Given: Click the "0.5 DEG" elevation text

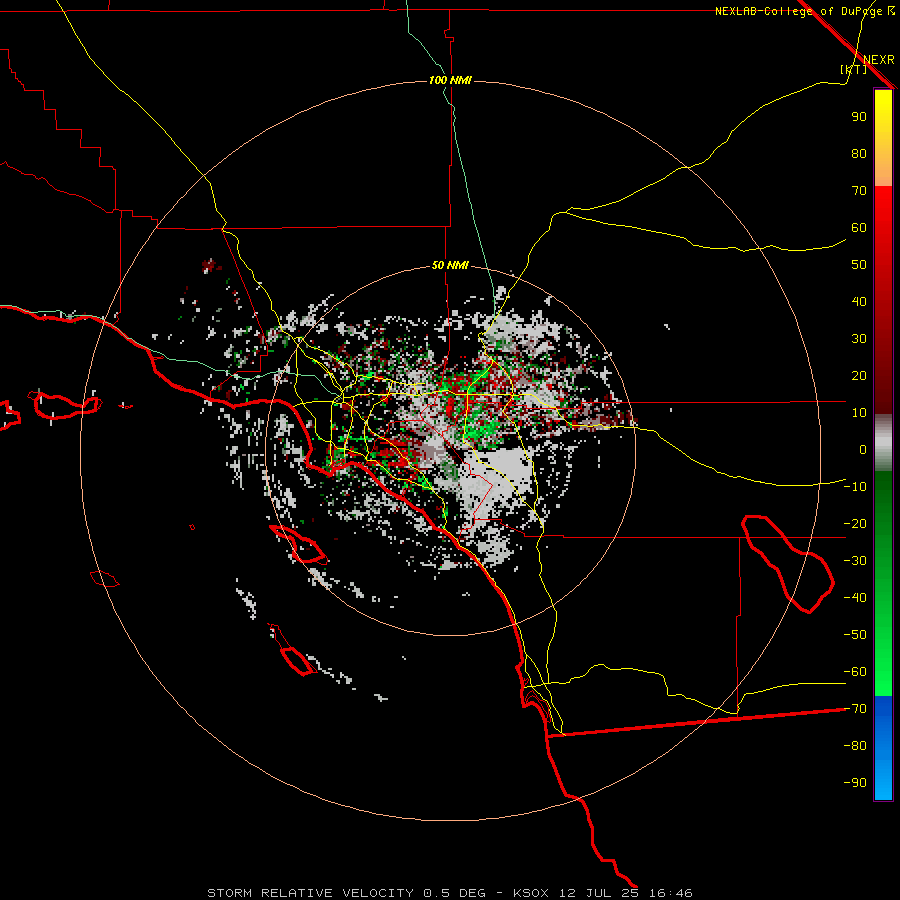Looking at the screenshot, I should coord(454,893).
